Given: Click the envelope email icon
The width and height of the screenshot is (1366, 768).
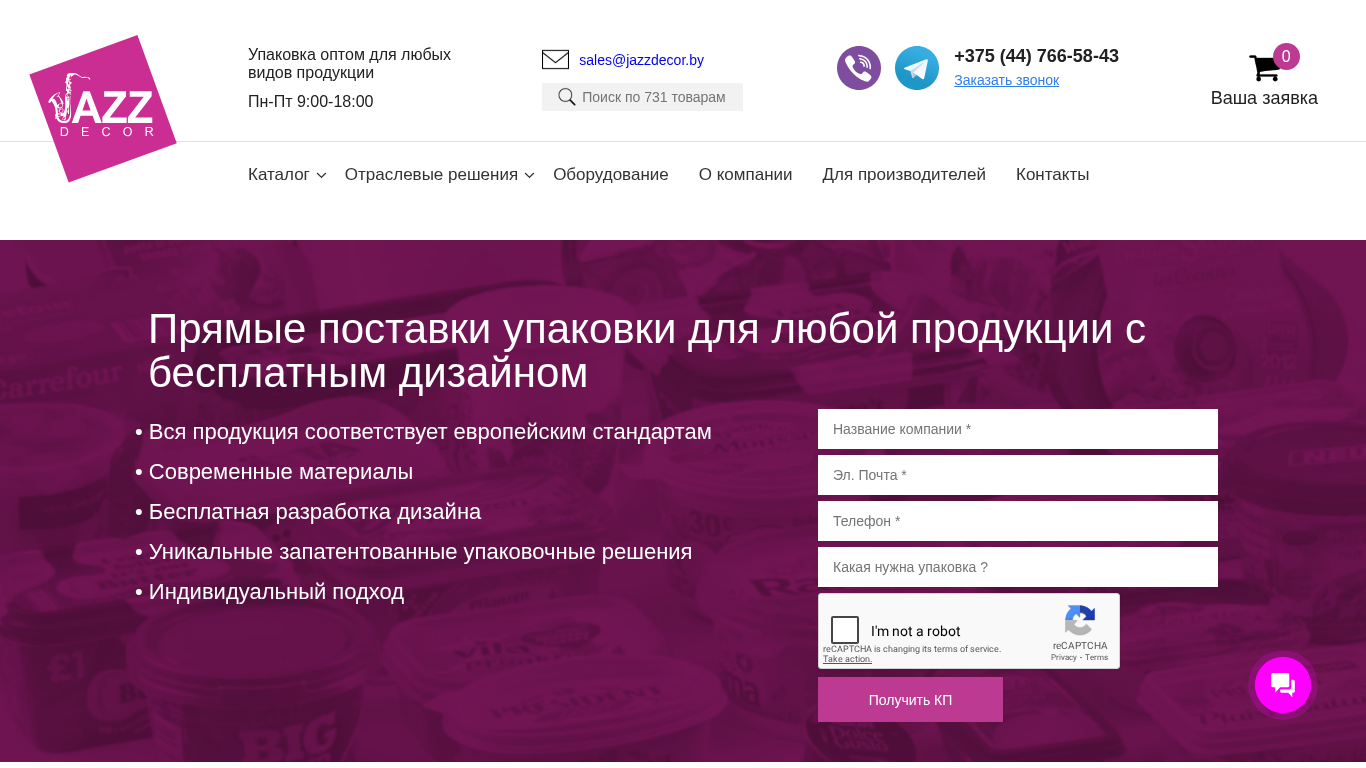Looking at the screenshot, I should click(x=555, y=60).
